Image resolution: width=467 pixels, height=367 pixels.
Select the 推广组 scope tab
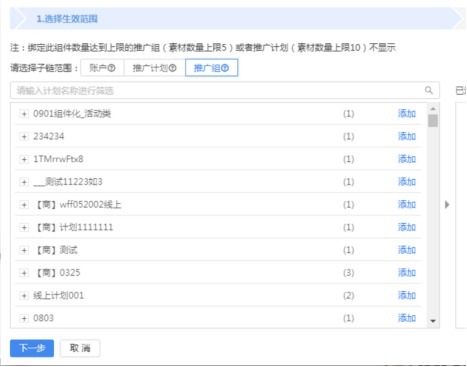point(211,68)
